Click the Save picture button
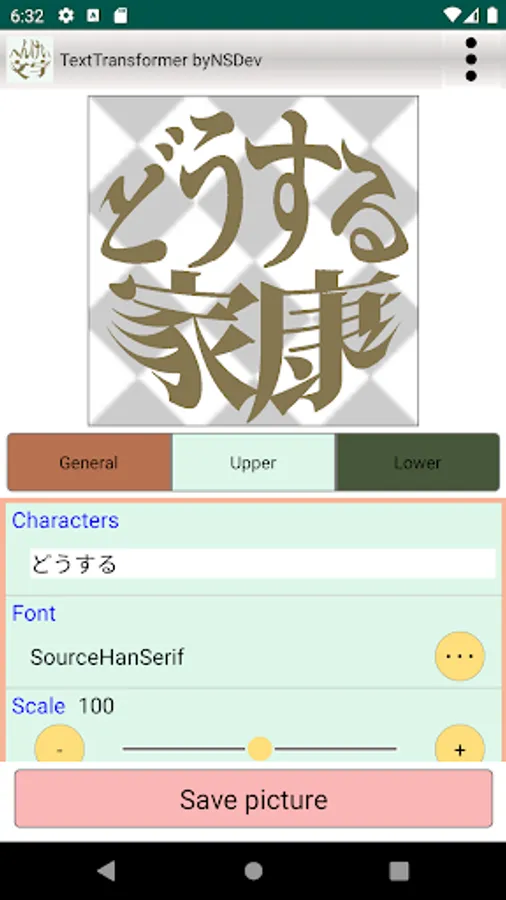This screenshot has height=900, width=506. [253, 799]
